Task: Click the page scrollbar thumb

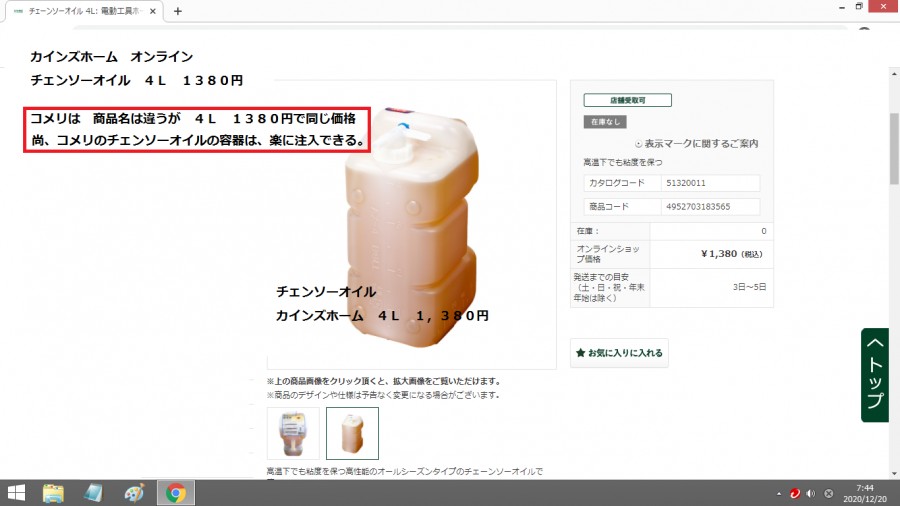Action: pos(894,149)
